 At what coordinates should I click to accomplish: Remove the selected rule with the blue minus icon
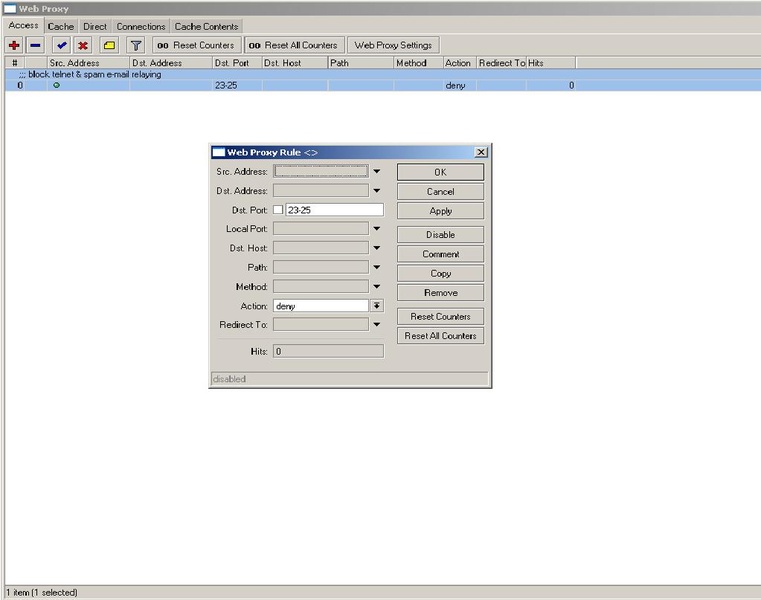35,46
